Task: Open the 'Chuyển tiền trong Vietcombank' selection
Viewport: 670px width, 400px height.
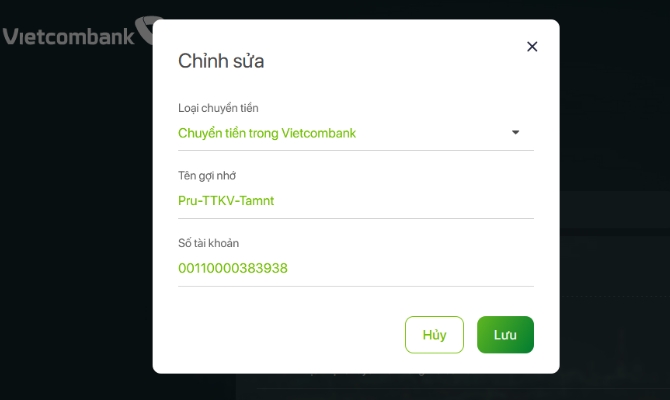Action: pyautogui.click(x=267, y=132)
